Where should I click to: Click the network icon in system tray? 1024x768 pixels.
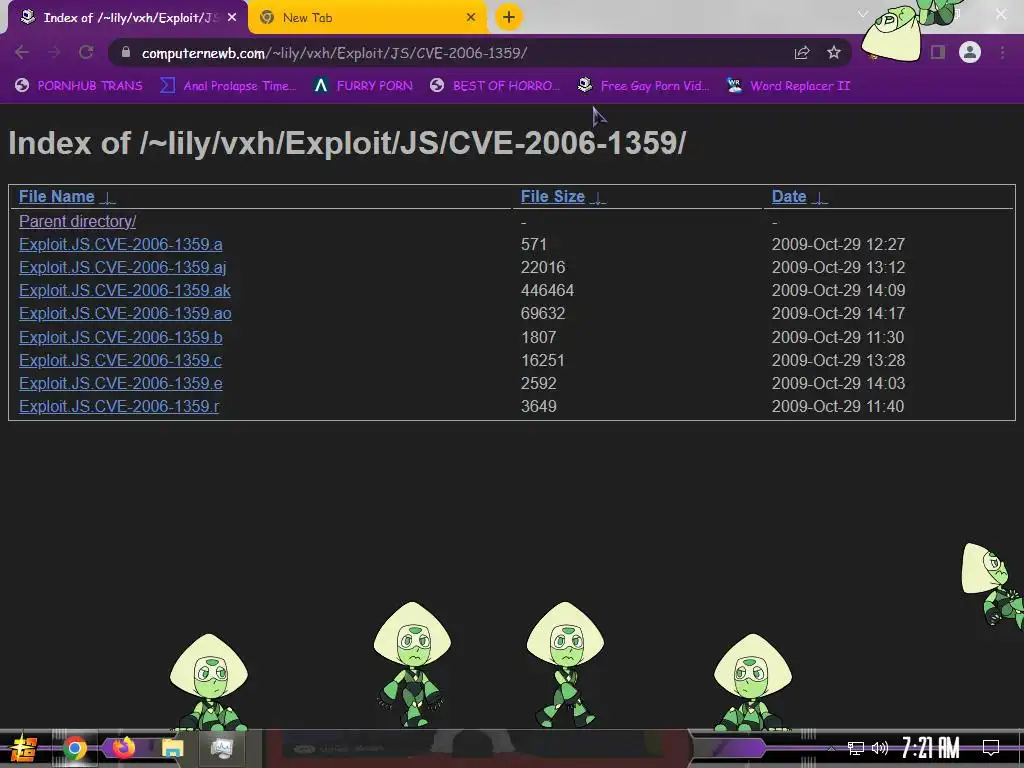click(x=856, y=748)
